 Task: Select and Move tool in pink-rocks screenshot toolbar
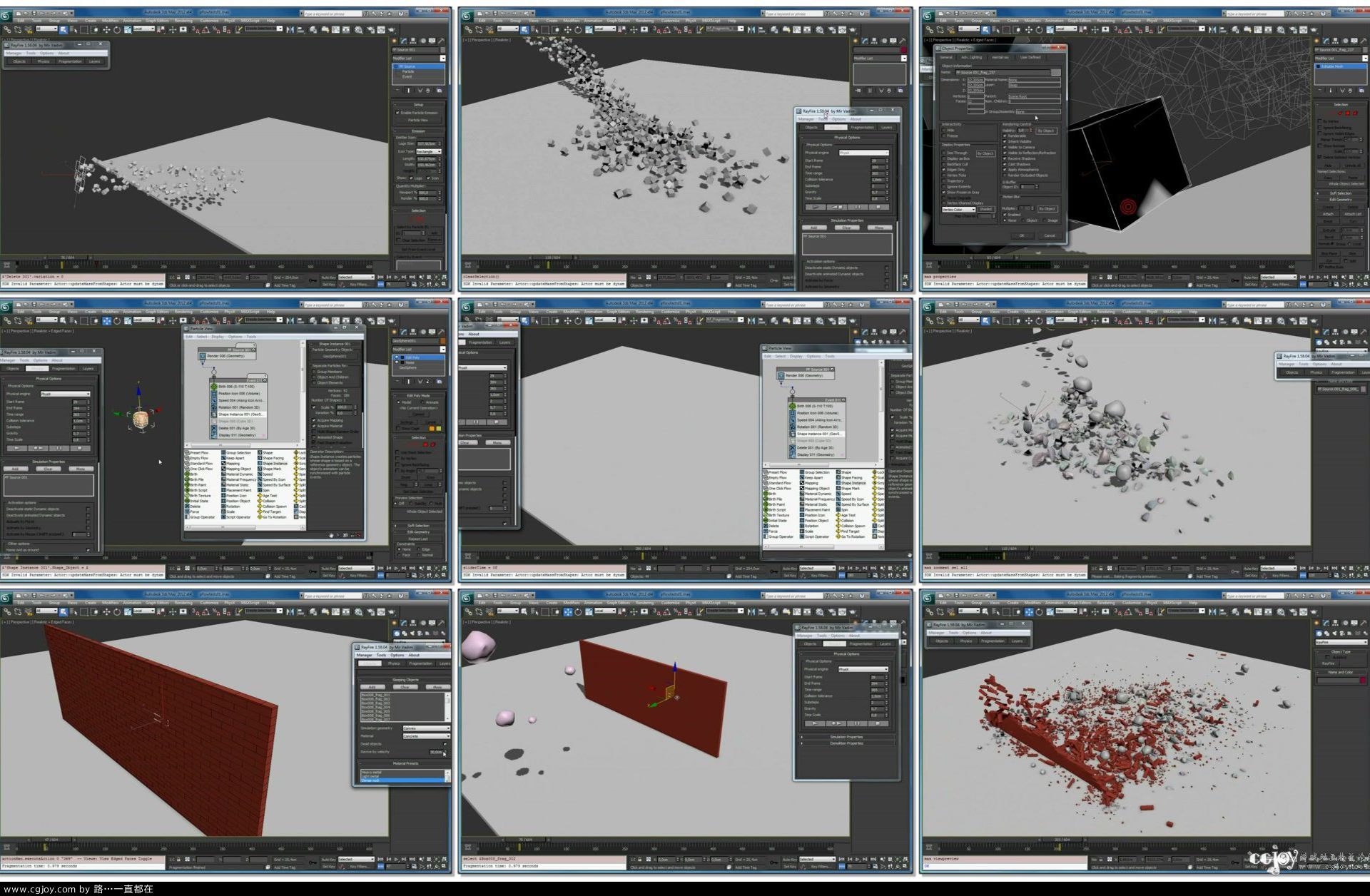click(x=568, y=611)
